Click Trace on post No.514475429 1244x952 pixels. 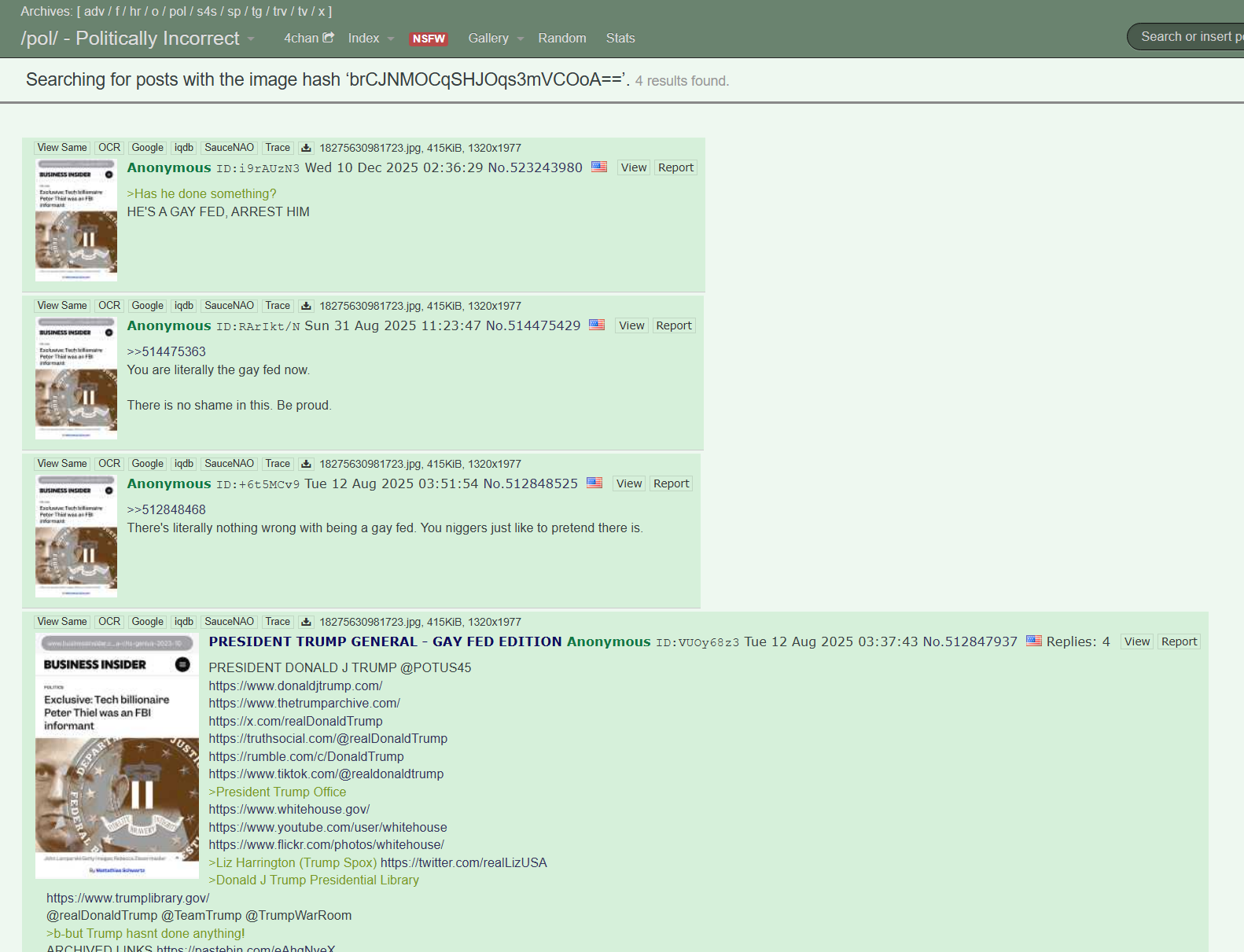click(278, 306)
